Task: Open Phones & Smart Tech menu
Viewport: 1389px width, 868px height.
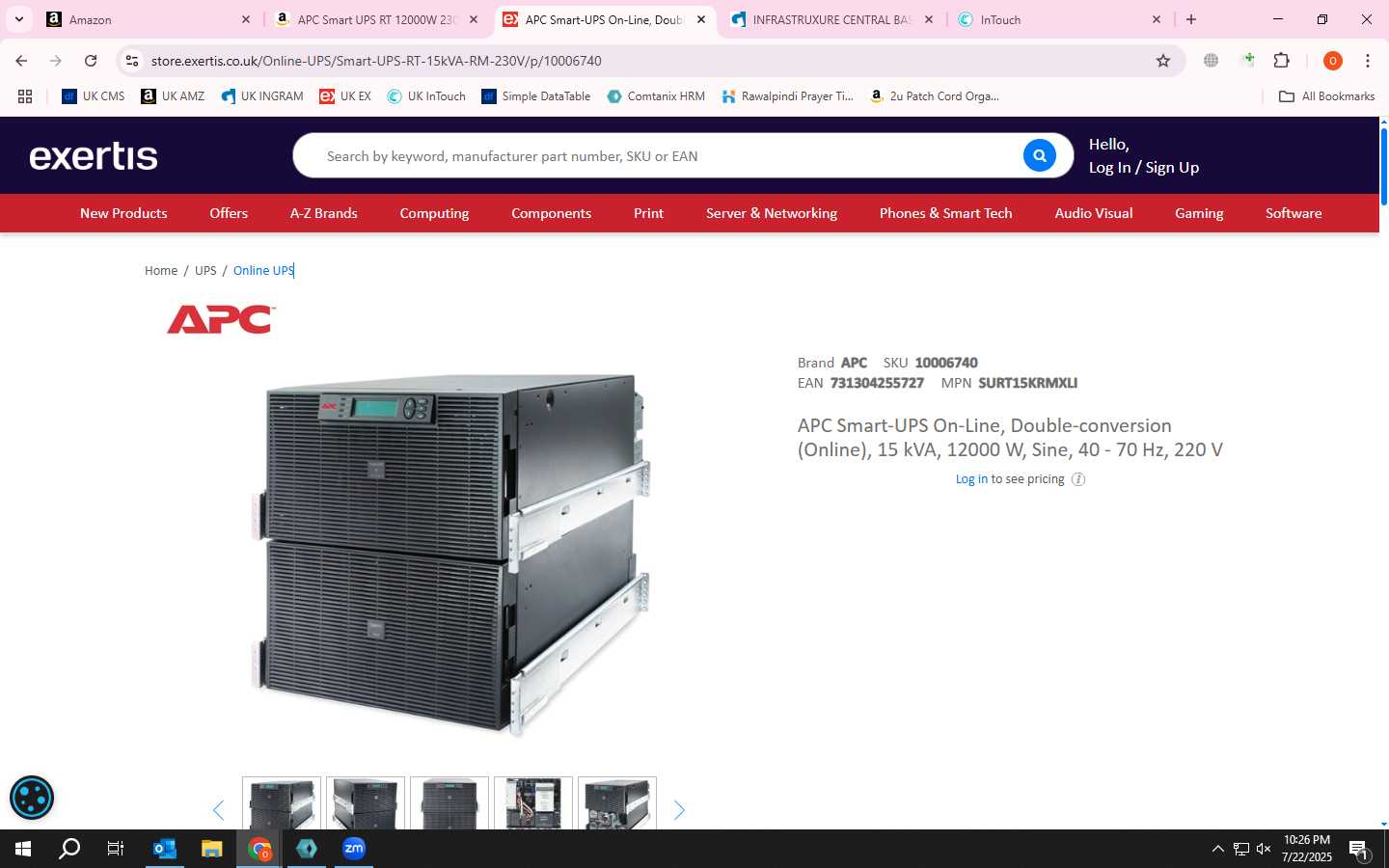Action: pos(945,213)
